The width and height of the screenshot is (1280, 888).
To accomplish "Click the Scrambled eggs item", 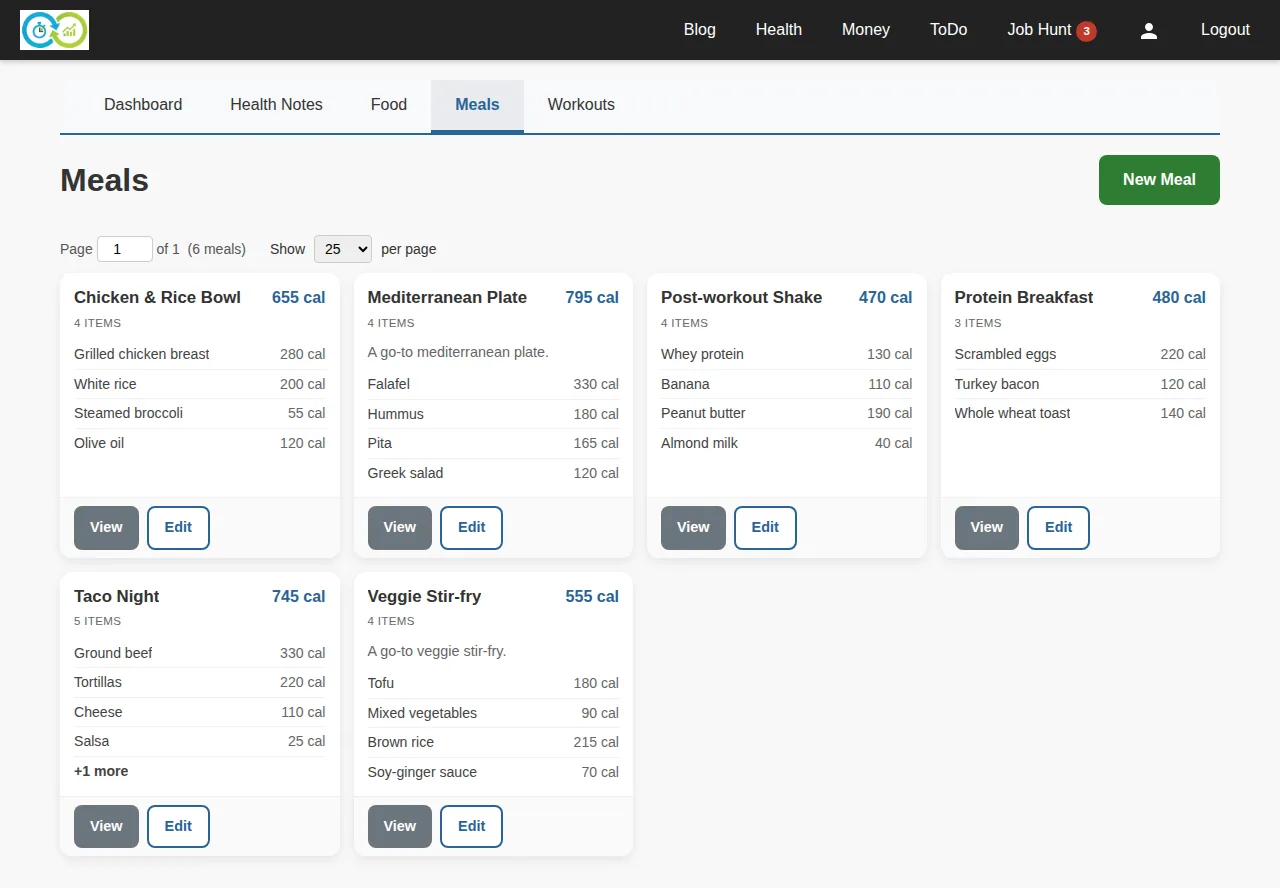I will 1080,354.
